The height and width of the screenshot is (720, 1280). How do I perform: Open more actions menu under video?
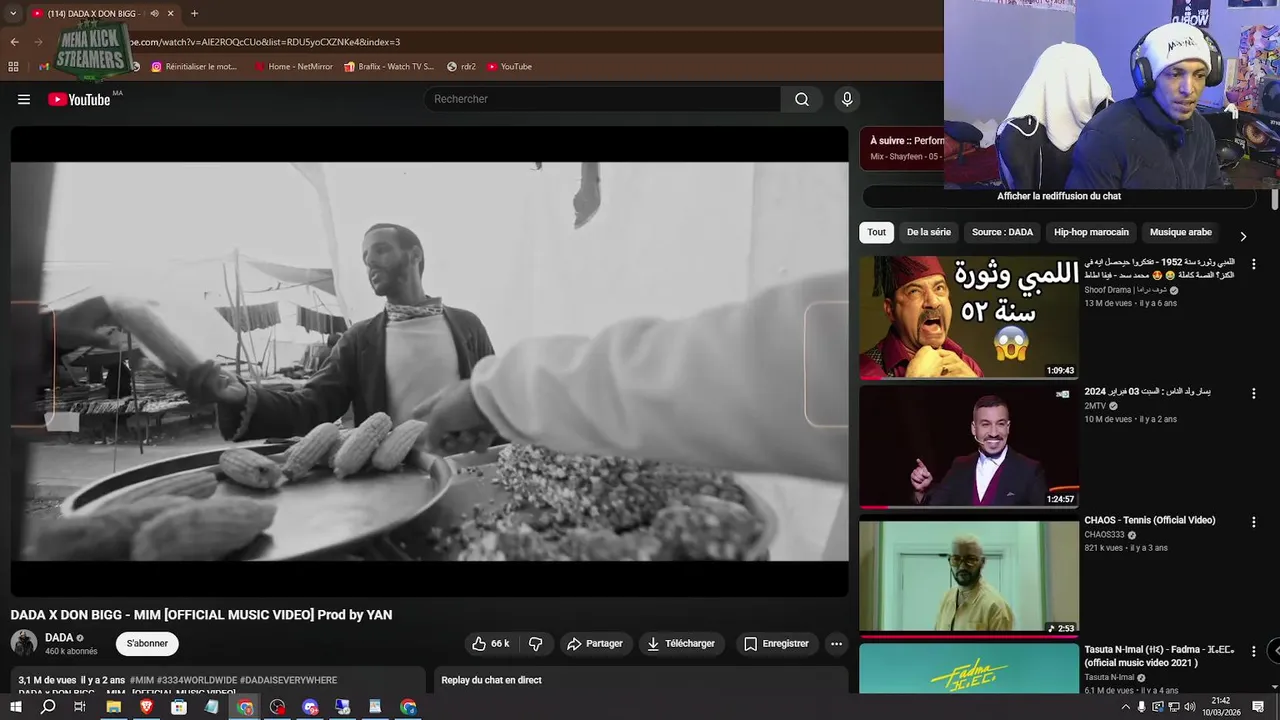pyautogui.click(x=836, y=644)
